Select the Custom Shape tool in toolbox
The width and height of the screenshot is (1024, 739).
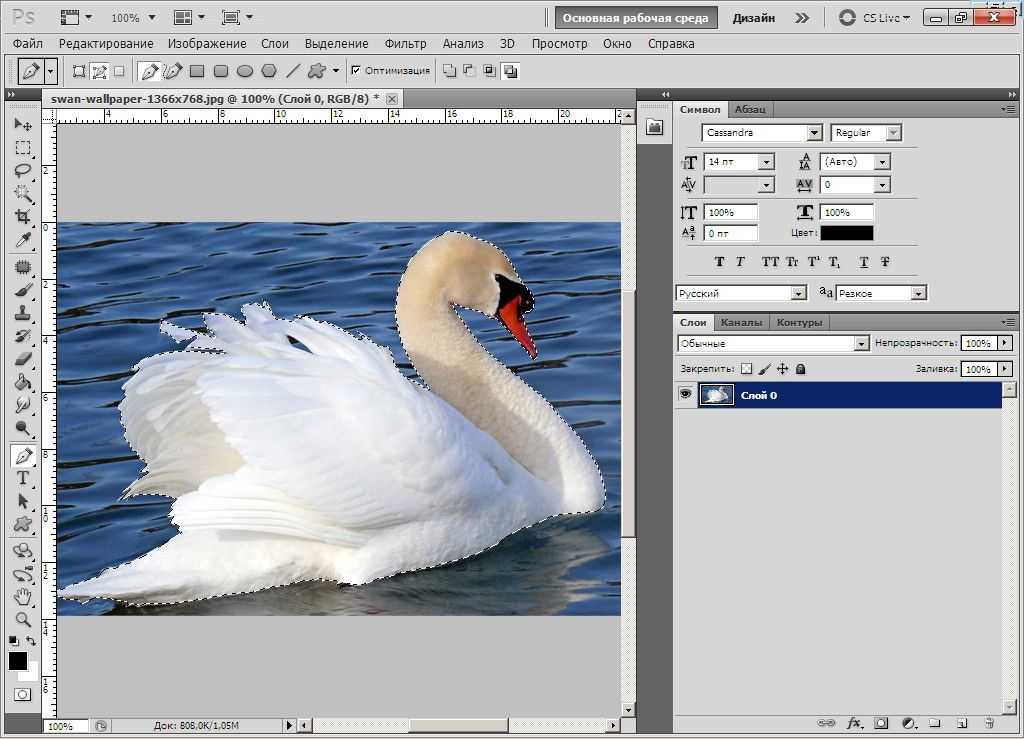pos(23,524)
